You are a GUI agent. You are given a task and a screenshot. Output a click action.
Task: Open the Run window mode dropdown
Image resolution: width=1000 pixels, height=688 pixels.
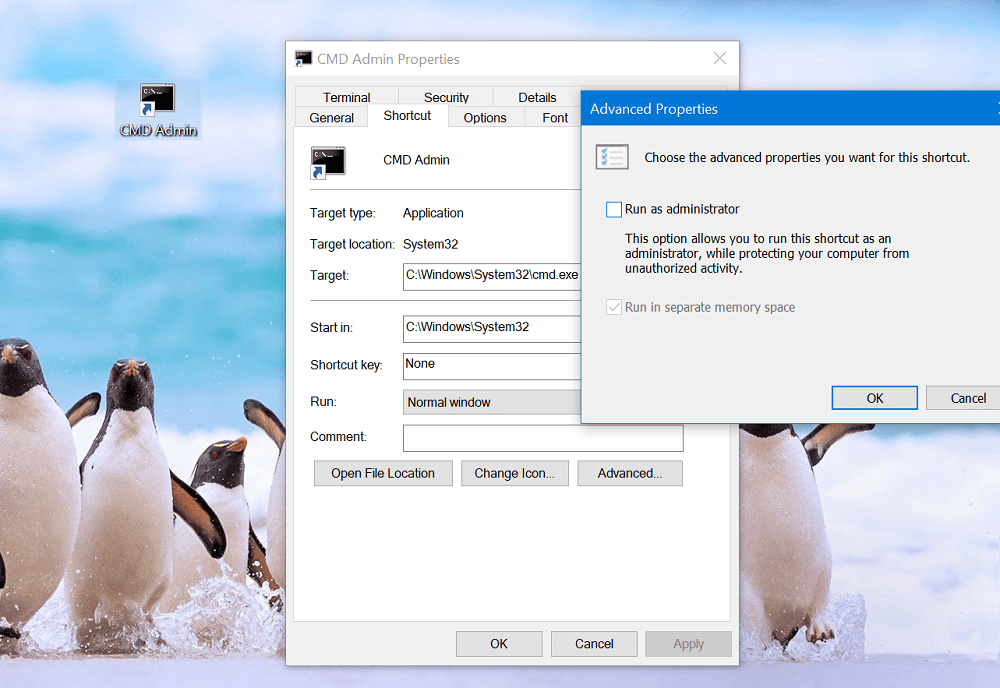pos(492,402)
